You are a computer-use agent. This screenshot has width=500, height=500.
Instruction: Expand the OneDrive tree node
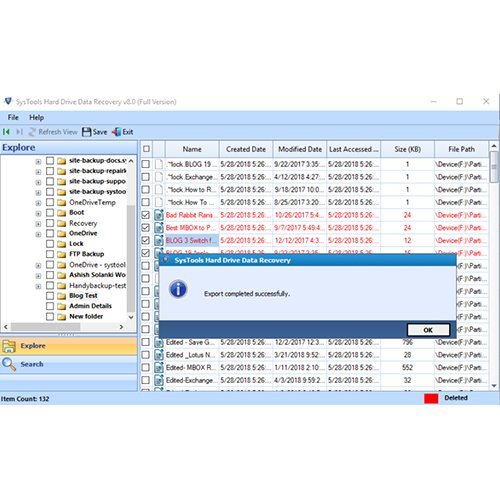(38, 234)
